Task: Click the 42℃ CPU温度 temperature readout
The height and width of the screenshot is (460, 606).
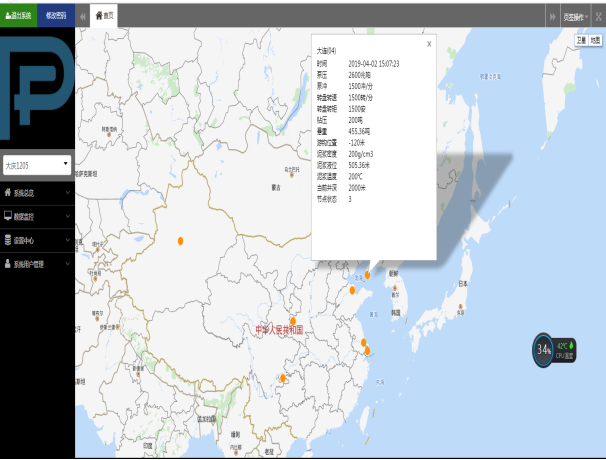Action: pos(565,350)
